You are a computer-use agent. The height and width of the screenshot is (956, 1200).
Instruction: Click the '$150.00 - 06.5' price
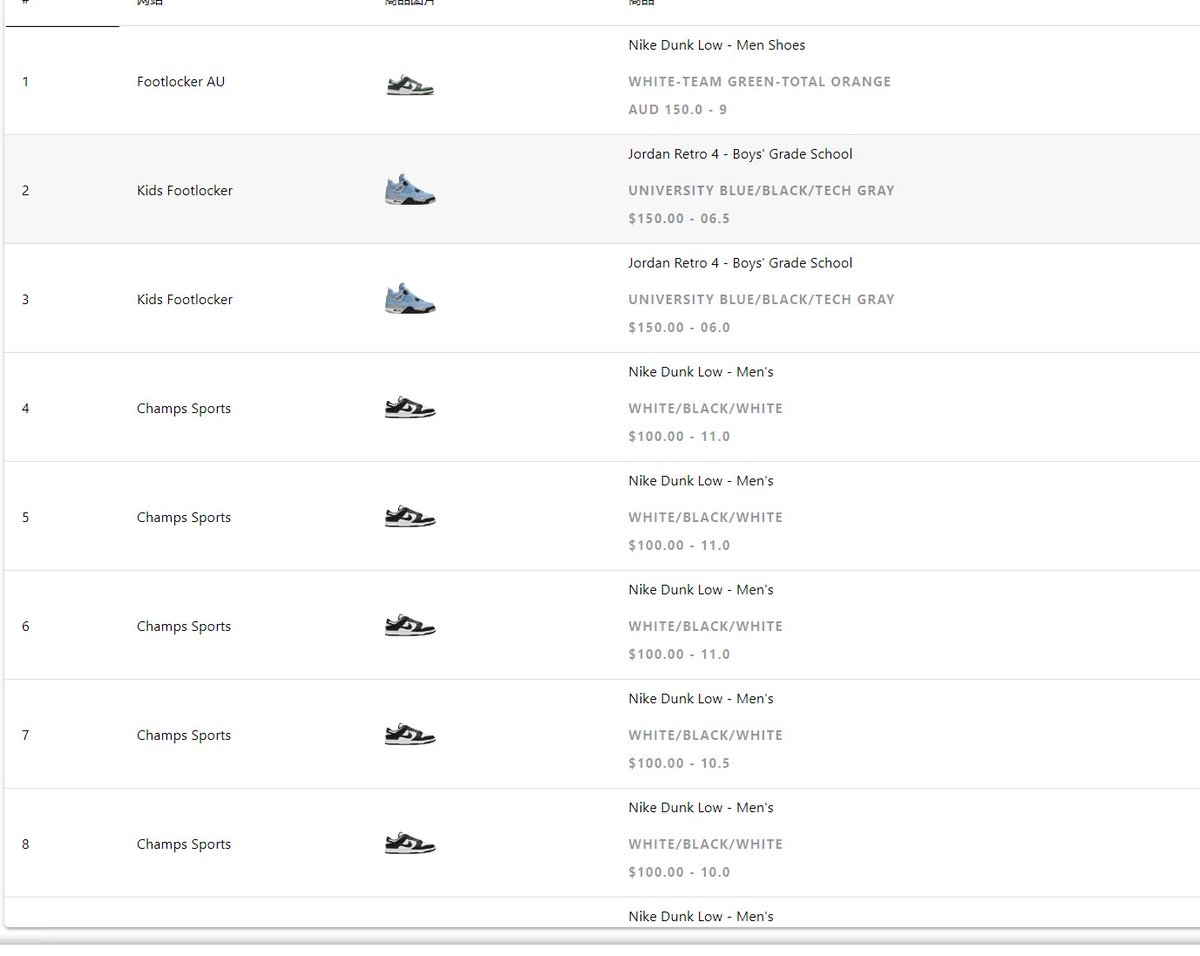(679, 218)
